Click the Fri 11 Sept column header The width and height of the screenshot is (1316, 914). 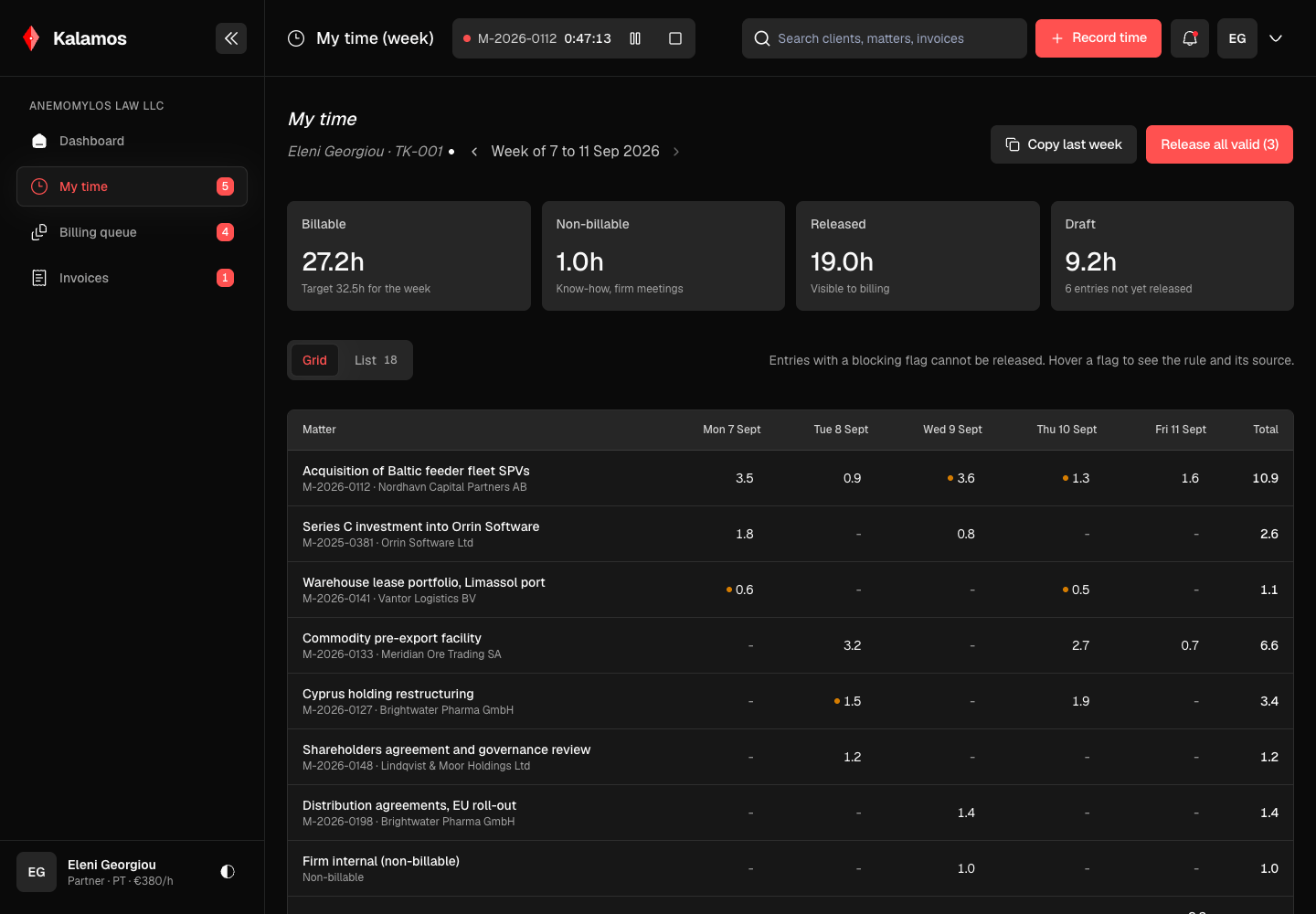pos(1181,430)
